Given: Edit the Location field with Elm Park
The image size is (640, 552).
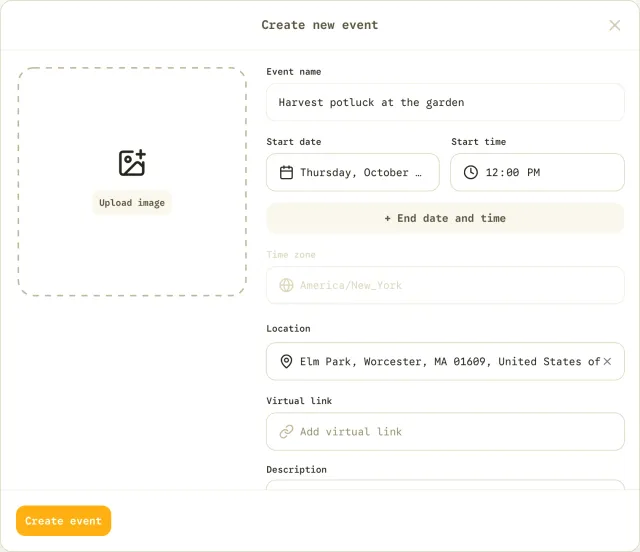Looking at the screenshot, I should (x=445, y=361).
